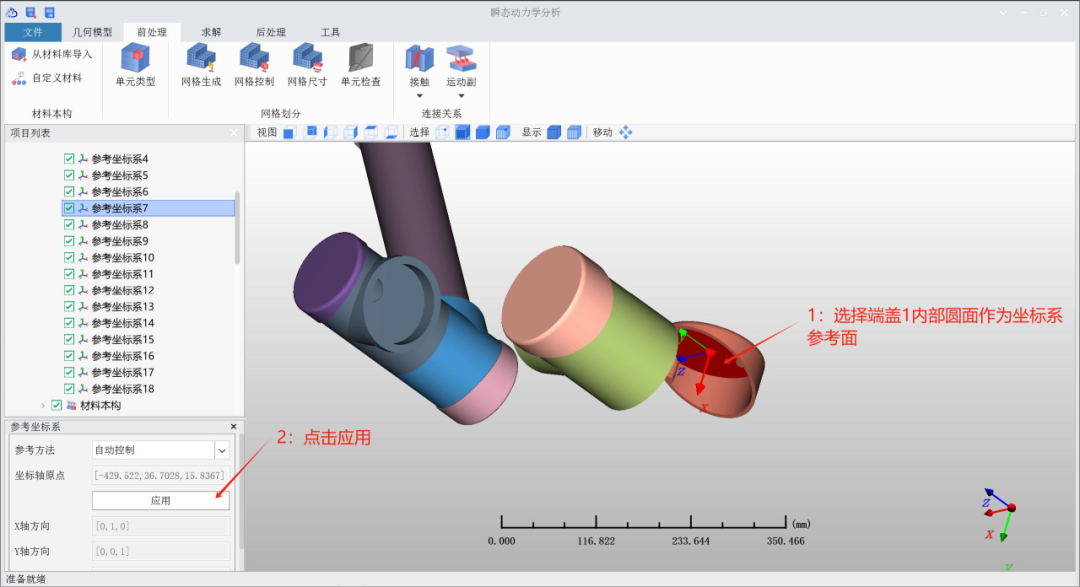Image resolution: width=1080 pixels, height=587 pixels.
Task: Choose the solid blue cube selection icon
Action: coord(483,132)
